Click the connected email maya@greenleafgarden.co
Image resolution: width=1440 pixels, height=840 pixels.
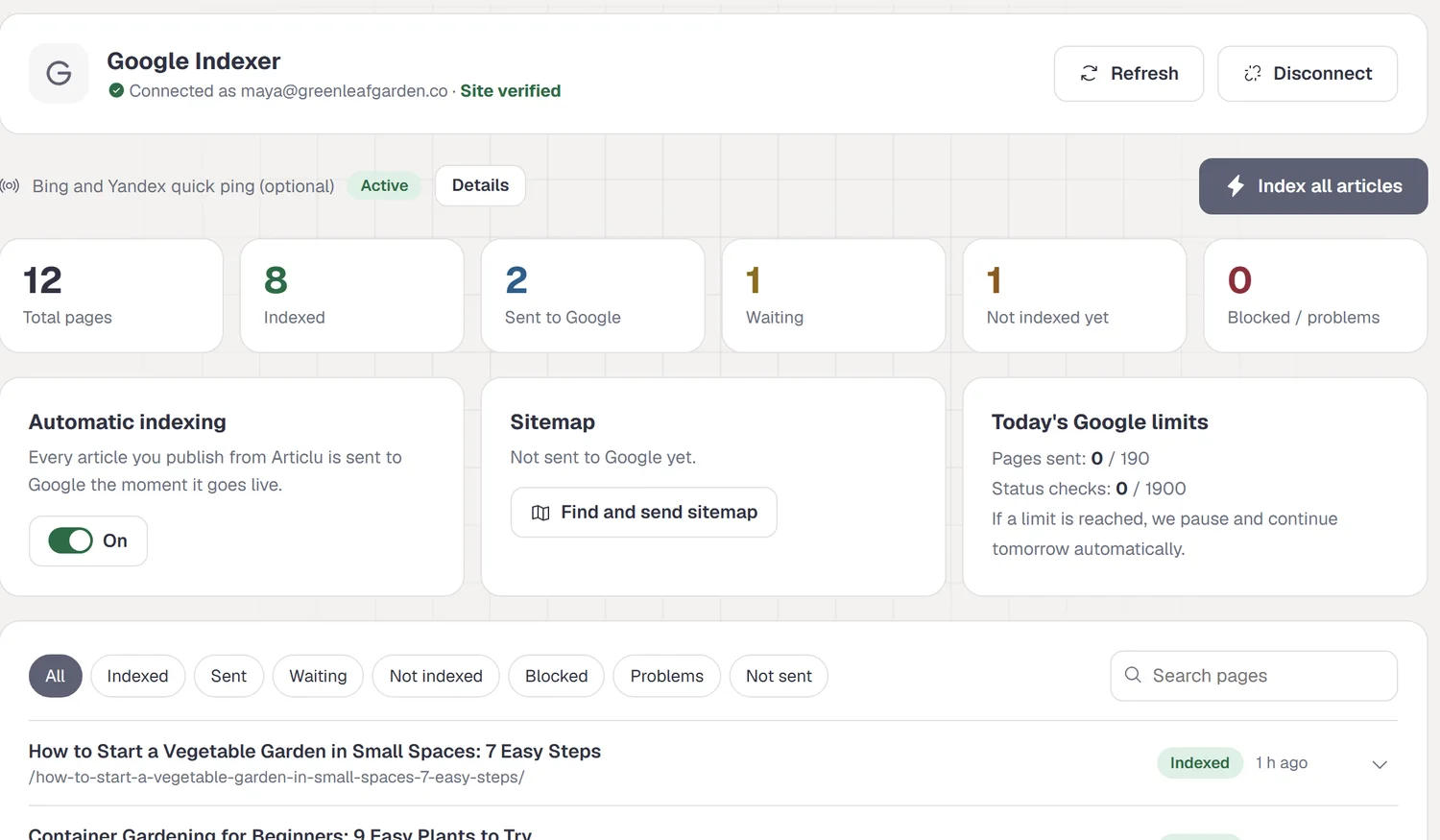click(x=344, y=90)
